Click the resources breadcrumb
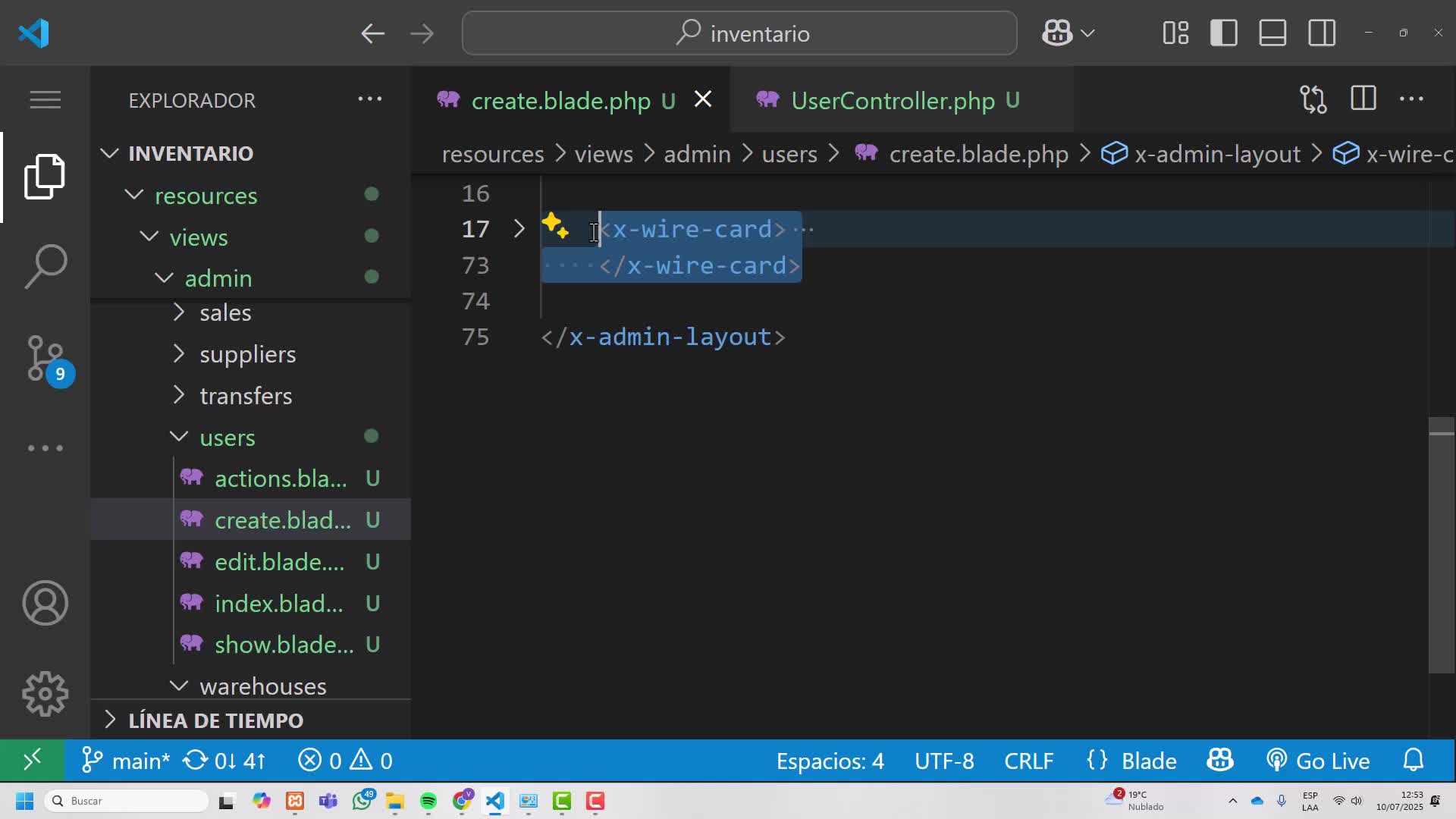Image resolution: width=1456 pixels, height=819 pixels. click(493, 154)
